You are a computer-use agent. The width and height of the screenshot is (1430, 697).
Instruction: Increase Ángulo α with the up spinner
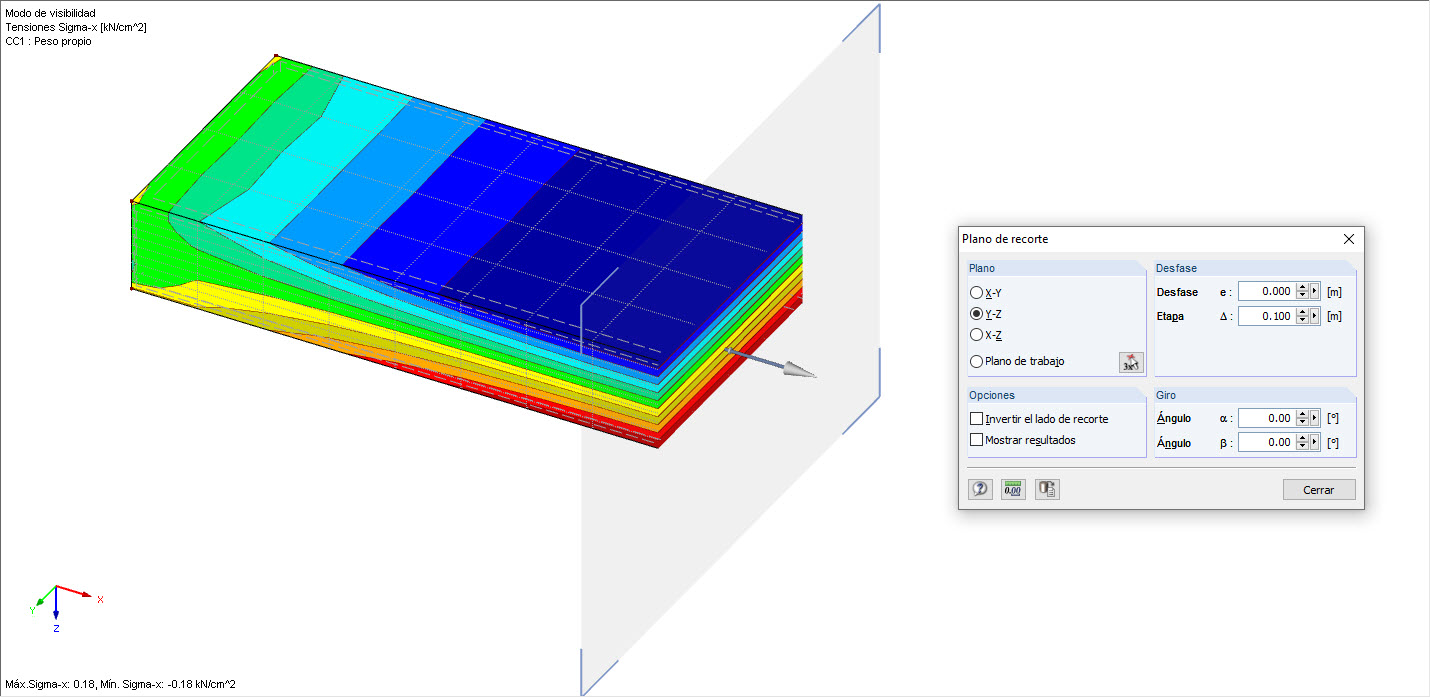(x=1302, y=414)
